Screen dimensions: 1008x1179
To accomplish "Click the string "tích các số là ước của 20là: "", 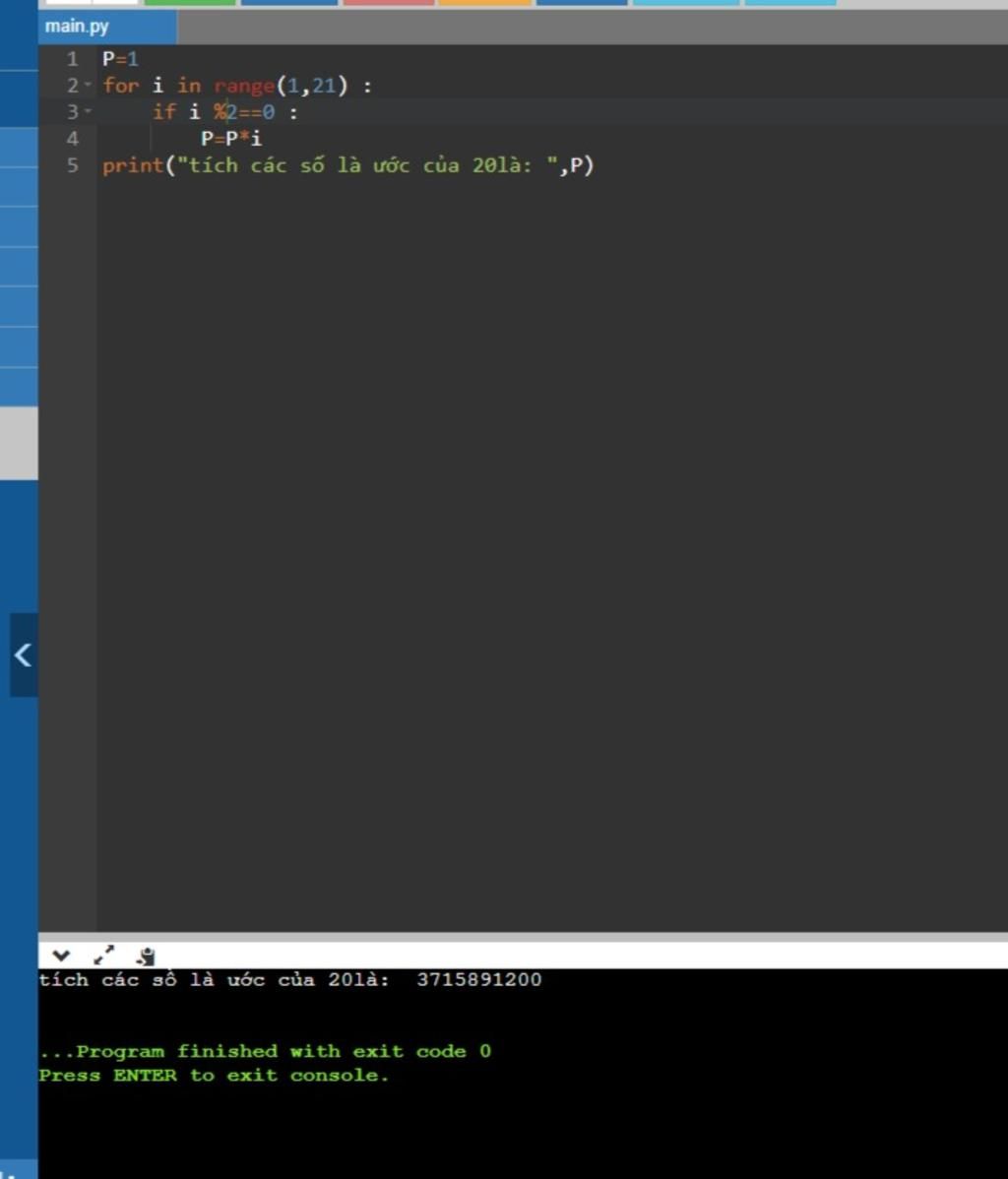I will [367, 164].
